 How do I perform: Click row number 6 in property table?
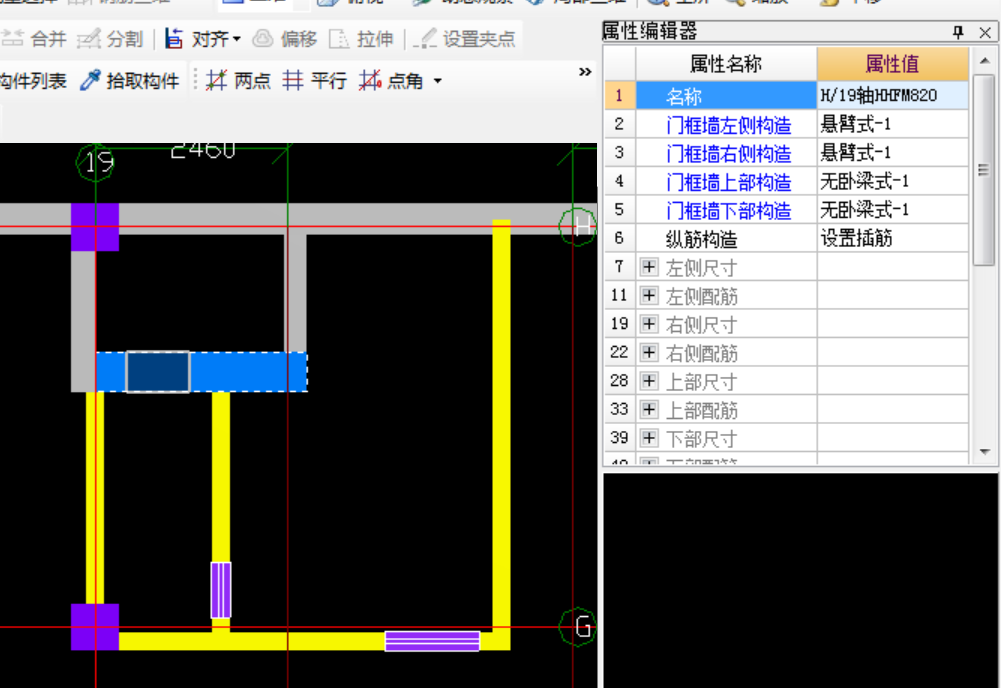coord(619,238)
